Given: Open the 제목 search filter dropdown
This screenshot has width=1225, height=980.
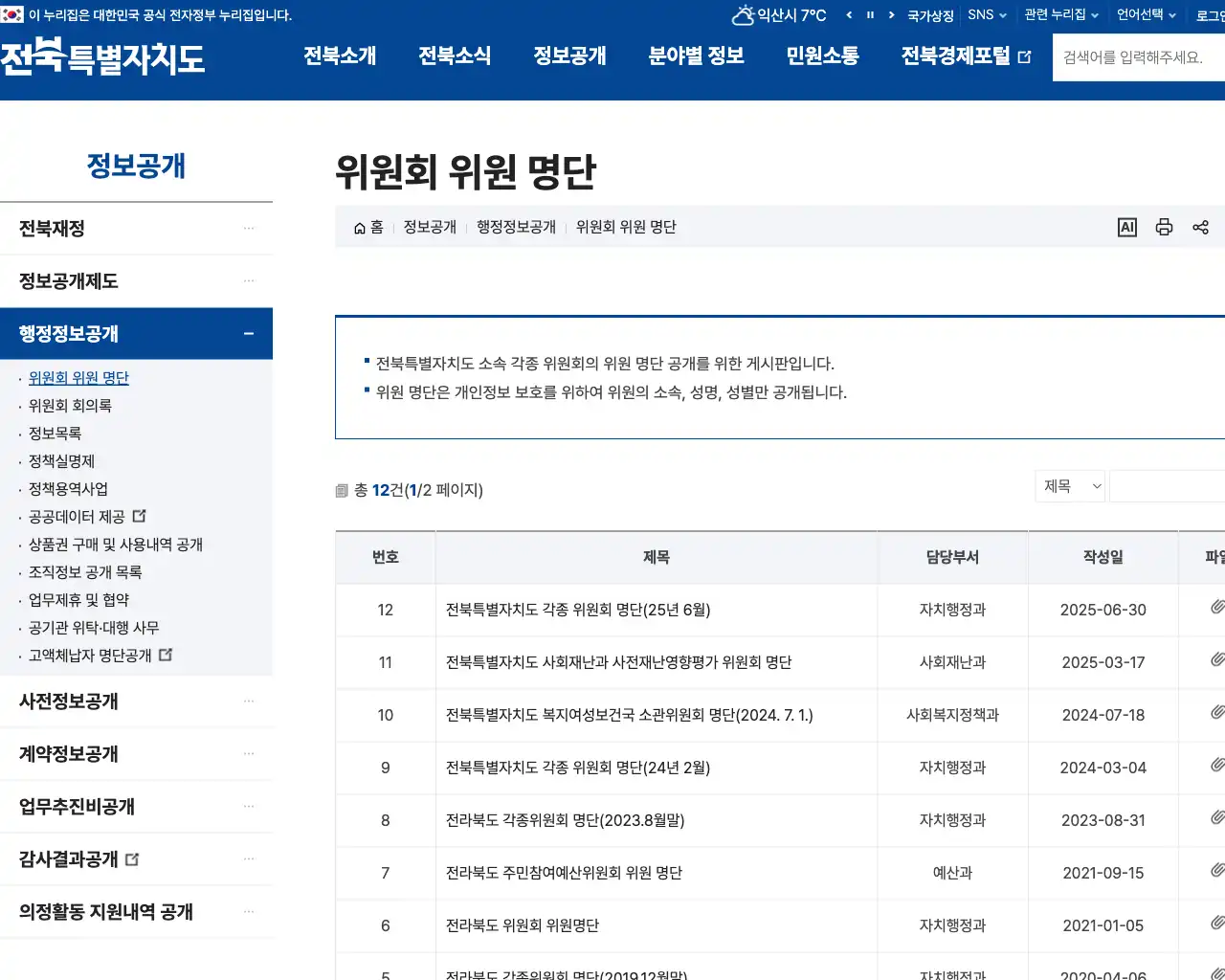Looking at the screenshot, I should [x=1069, y=485].
